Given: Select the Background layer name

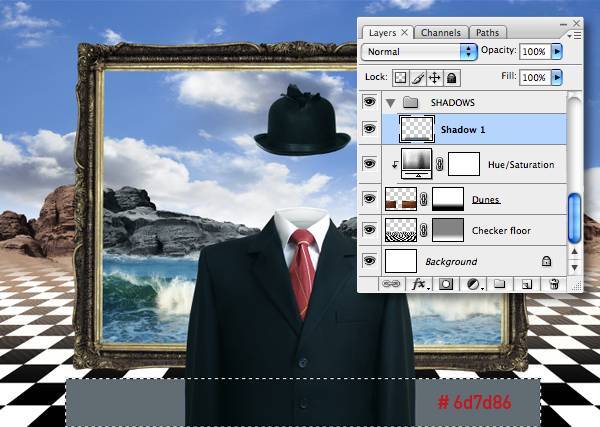Looking at the screenshot, I should point(451,262).
